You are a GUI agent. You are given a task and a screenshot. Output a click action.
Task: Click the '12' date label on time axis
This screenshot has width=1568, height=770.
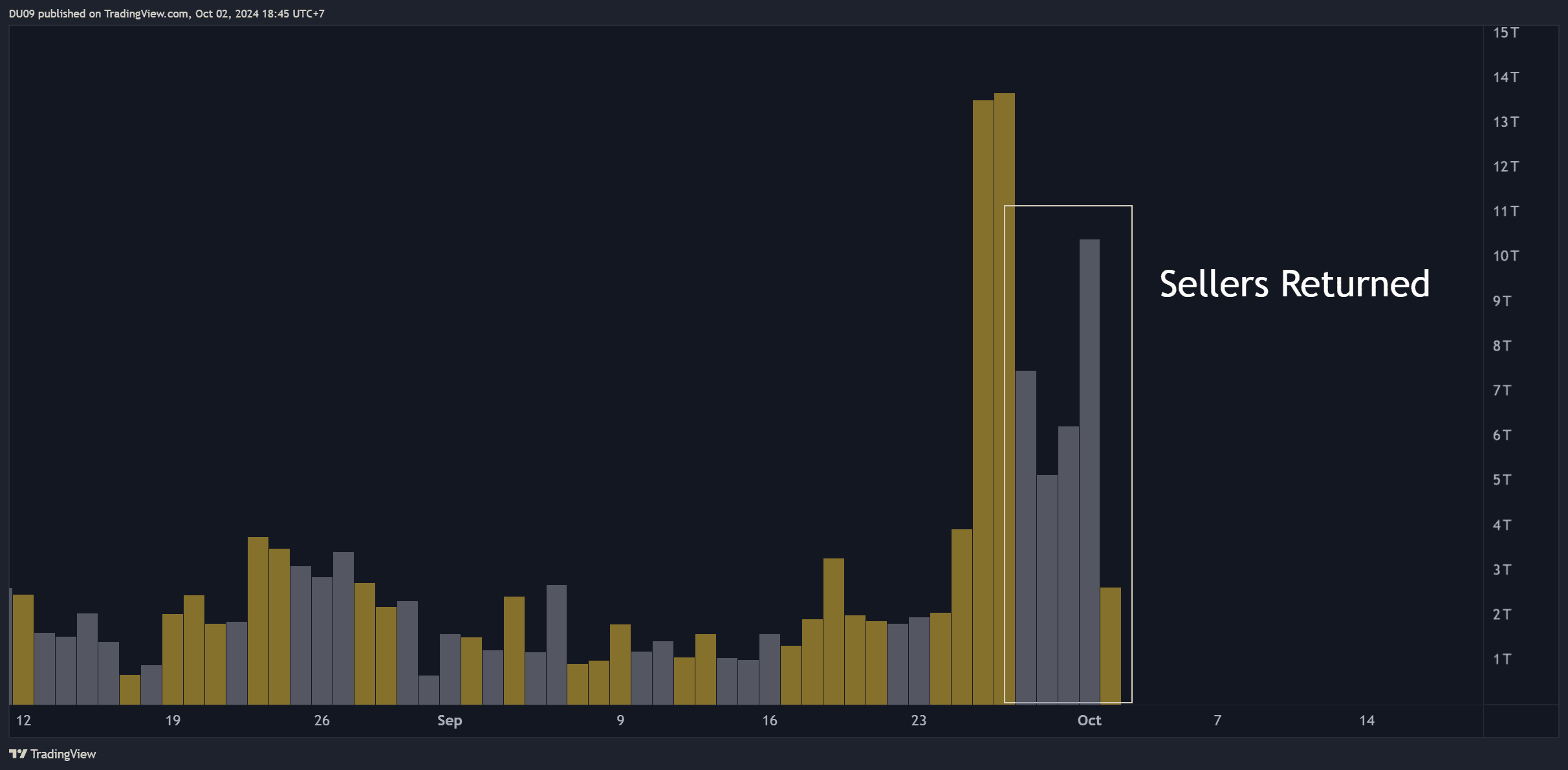pyautogui.click(x=23, y=720)
